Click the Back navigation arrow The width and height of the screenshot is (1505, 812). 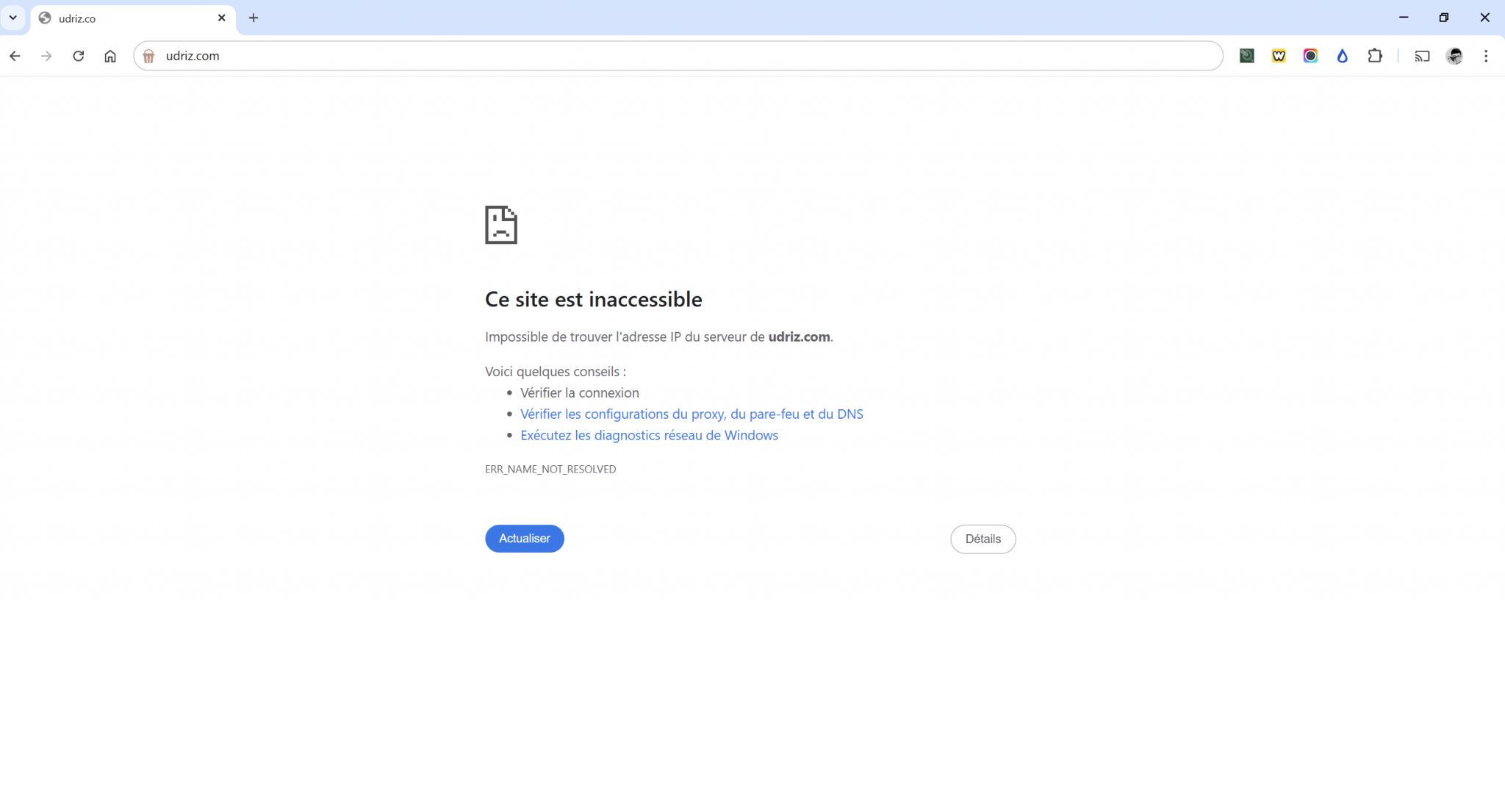coord(15,55)
